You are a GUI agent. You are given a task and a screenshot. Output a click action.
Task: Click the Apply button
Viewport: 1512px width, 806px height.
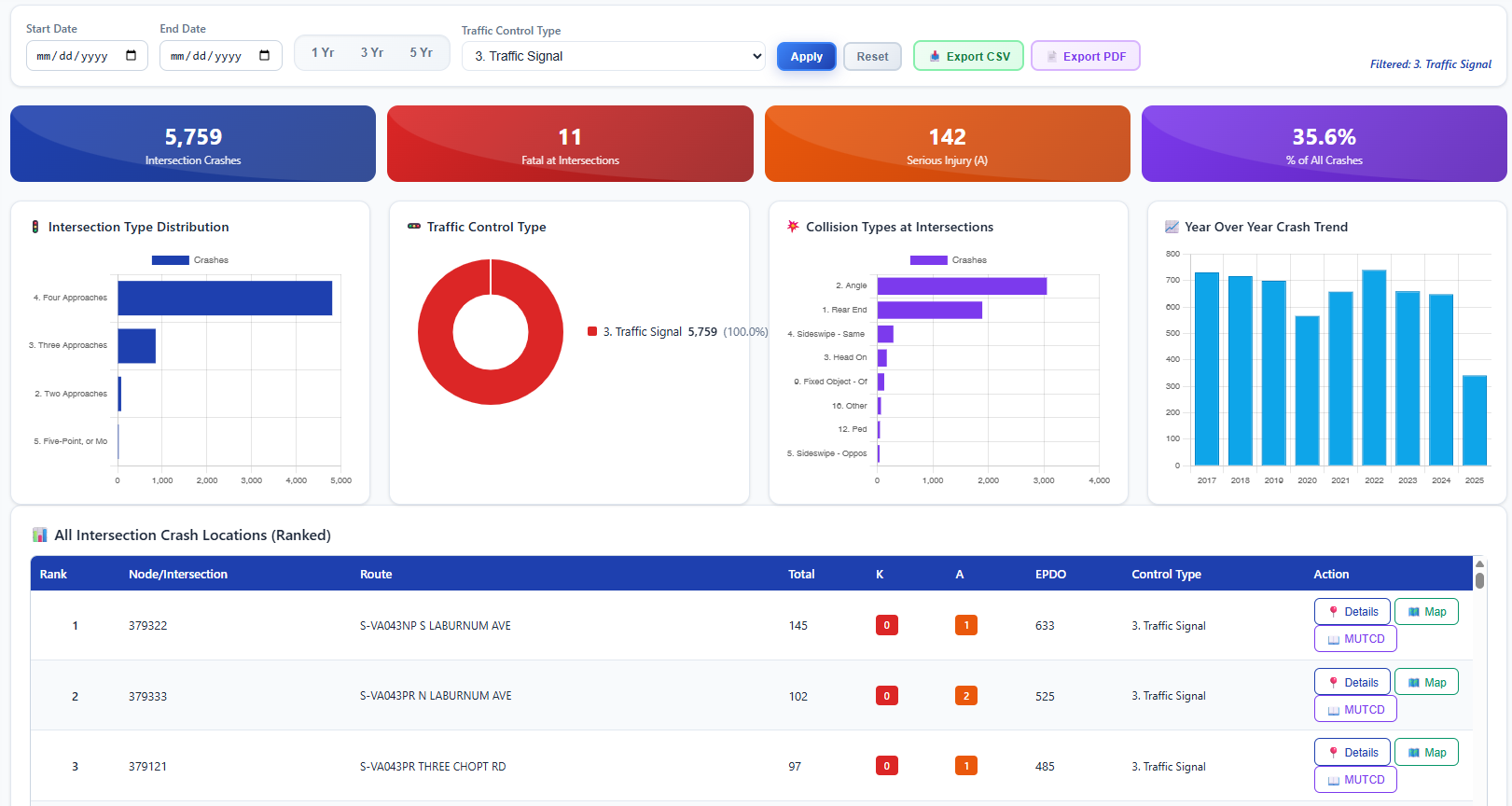tap(806, 56)
